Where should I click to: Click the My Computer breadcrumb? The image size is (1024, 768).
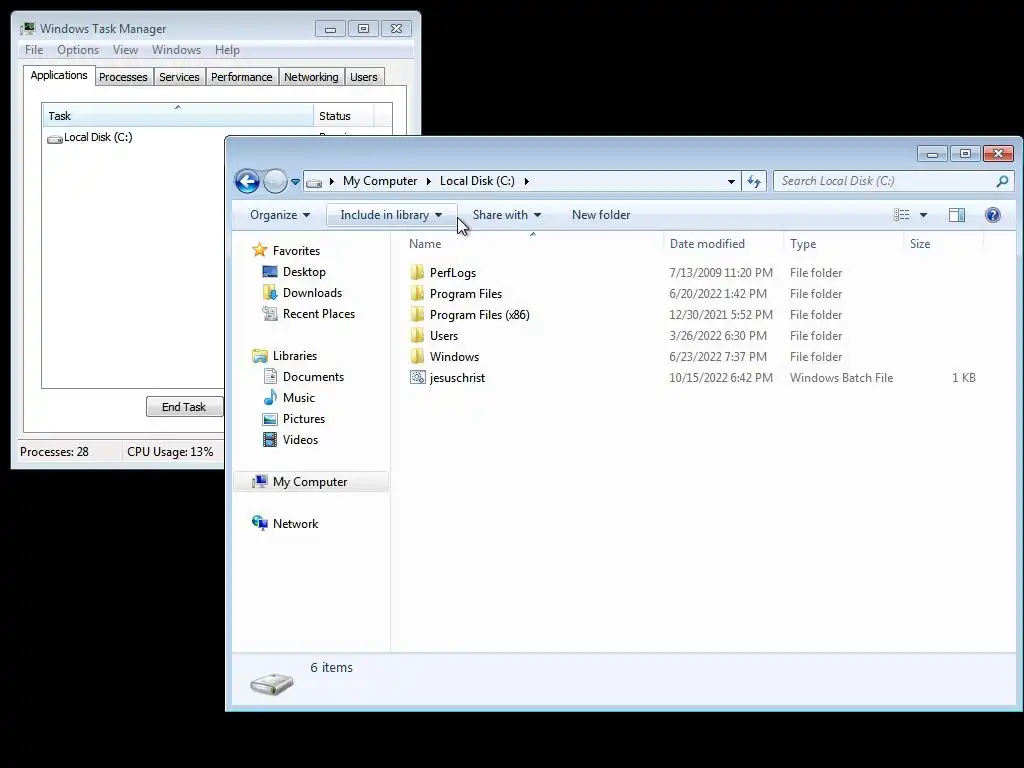point(380,181)
